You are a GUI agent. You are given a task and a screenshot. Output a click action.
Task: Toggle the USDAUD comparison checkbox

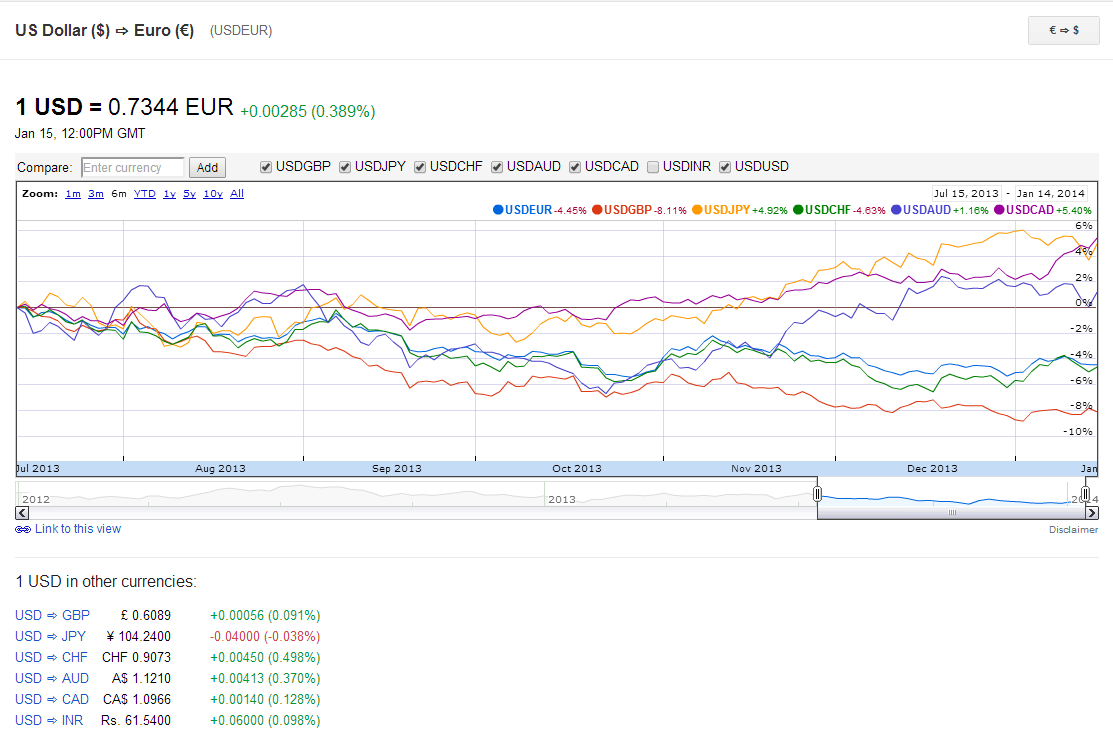pos(497,167)
